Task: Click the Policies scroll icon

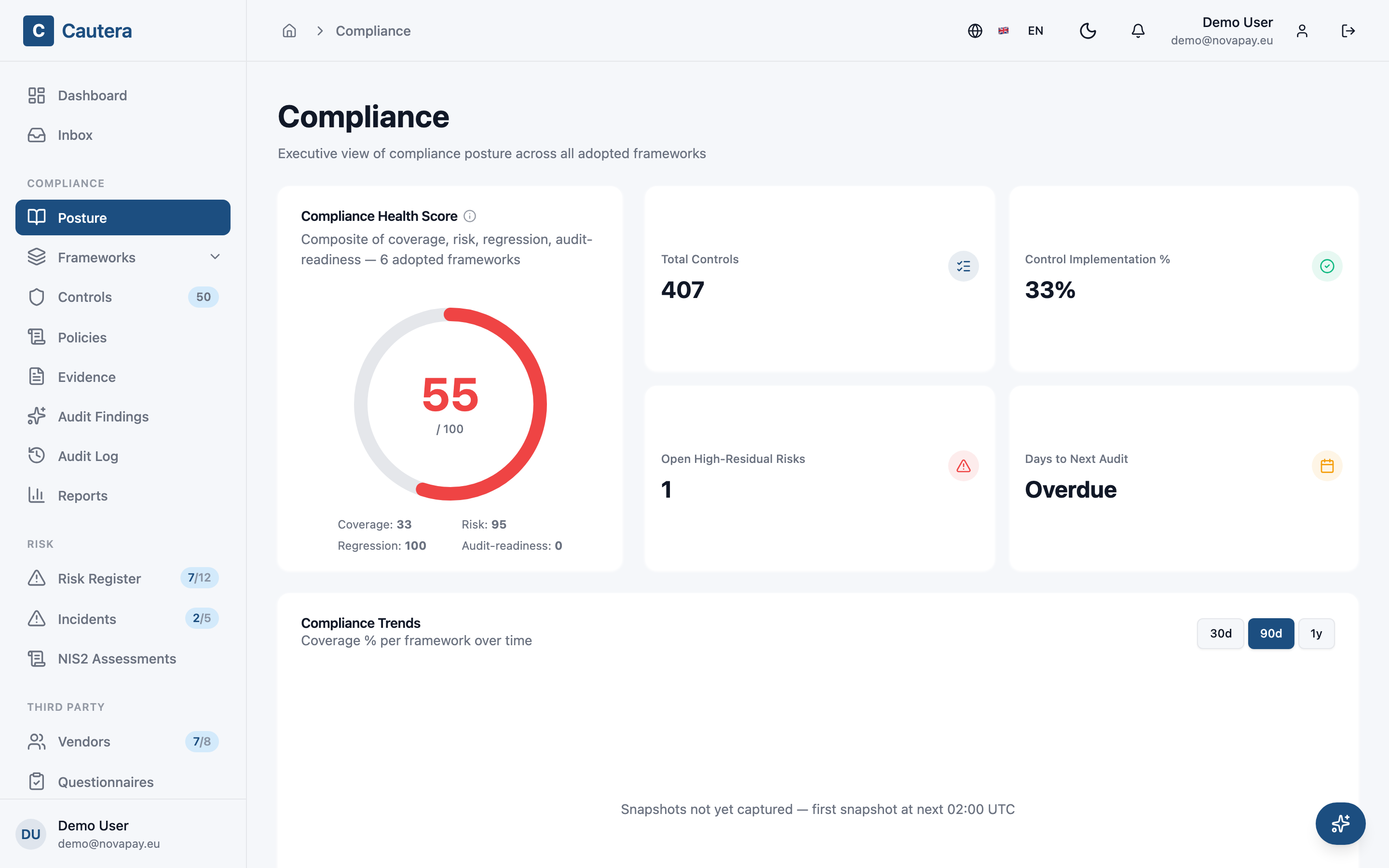Action: pyautogui.click(x=37, y=337)
